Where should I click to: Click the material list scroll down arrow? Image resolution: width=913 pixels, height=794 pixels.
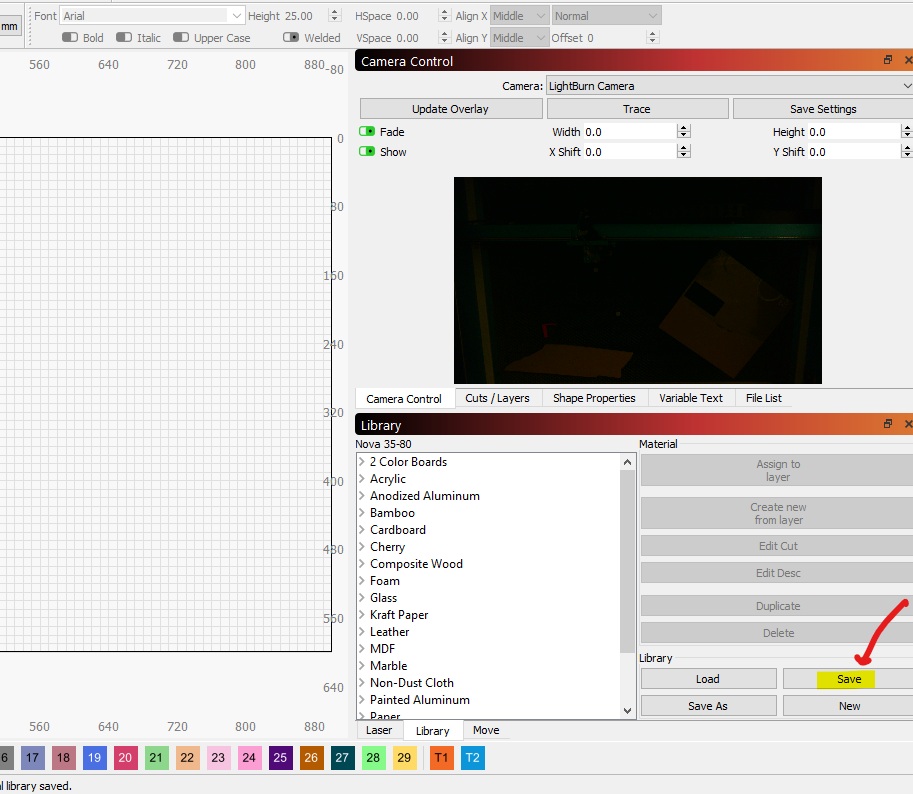[627, 710]
